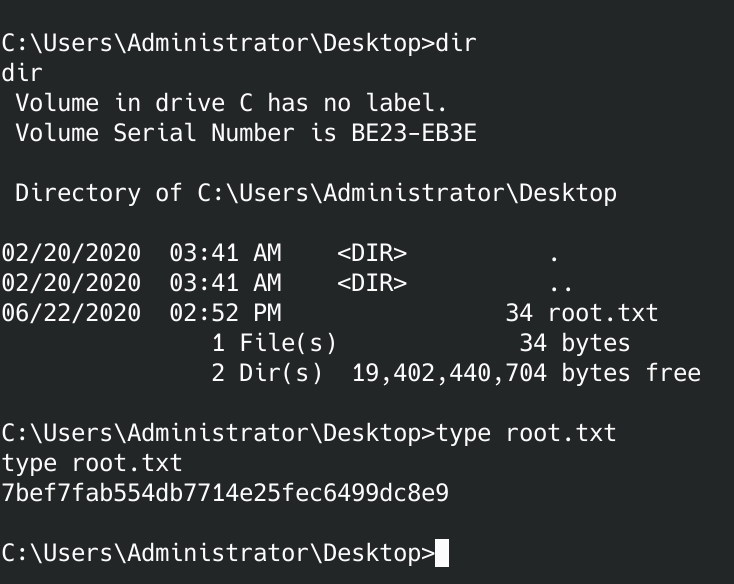Click the 02:52 PM timestamp
Viewport: 734px width, 584px height.
225,313
